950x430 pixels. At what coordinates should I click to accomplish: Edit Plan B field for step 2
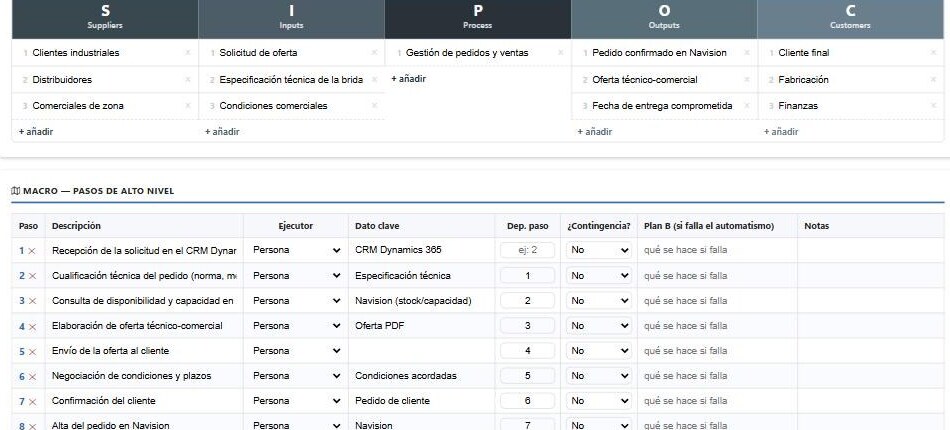tap(717, 276)
